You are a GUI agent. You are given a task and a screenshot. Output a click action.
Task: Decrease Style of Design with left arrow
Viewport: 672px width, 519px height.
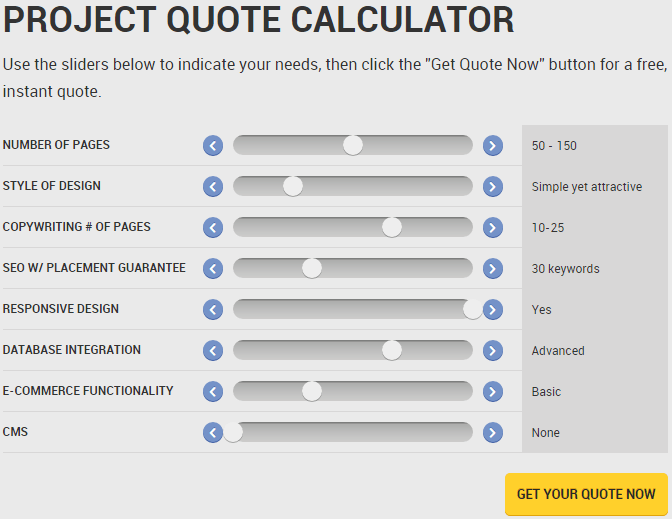213,187
